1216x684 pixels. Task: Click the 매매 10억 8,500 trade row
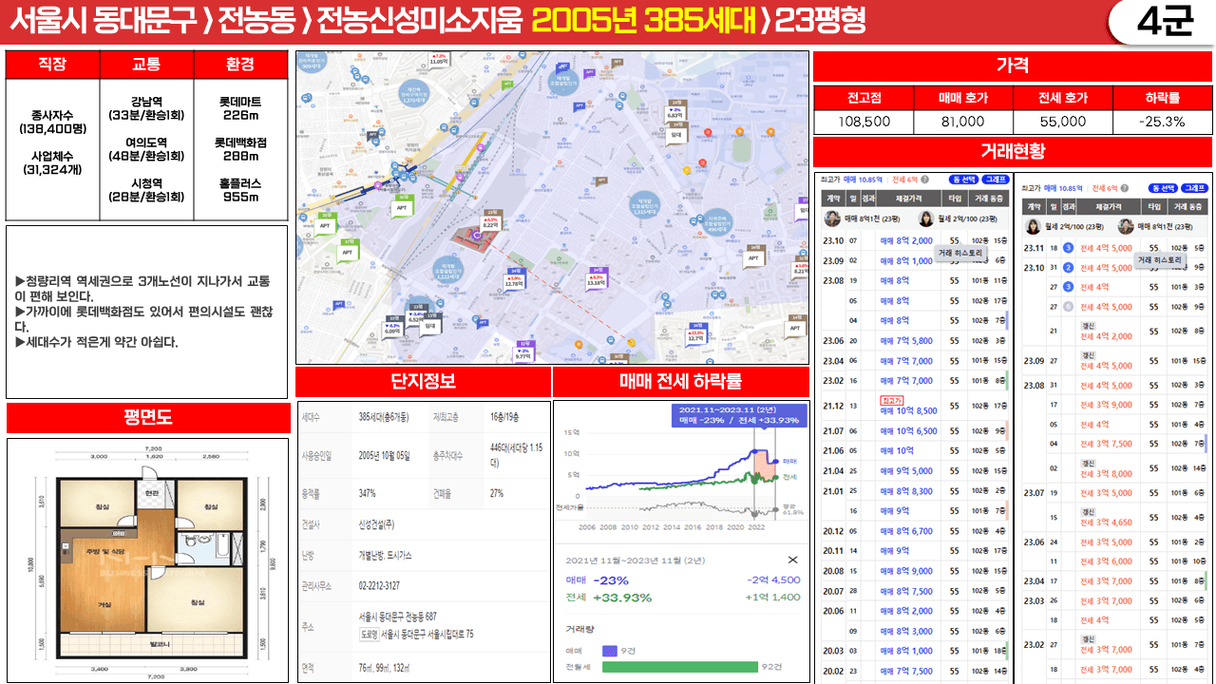point(915,407)
